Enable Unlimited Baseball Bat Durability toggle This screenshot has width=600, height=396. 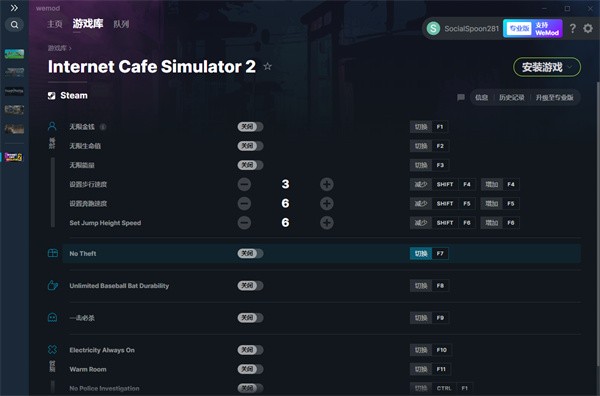click(250, 285)
